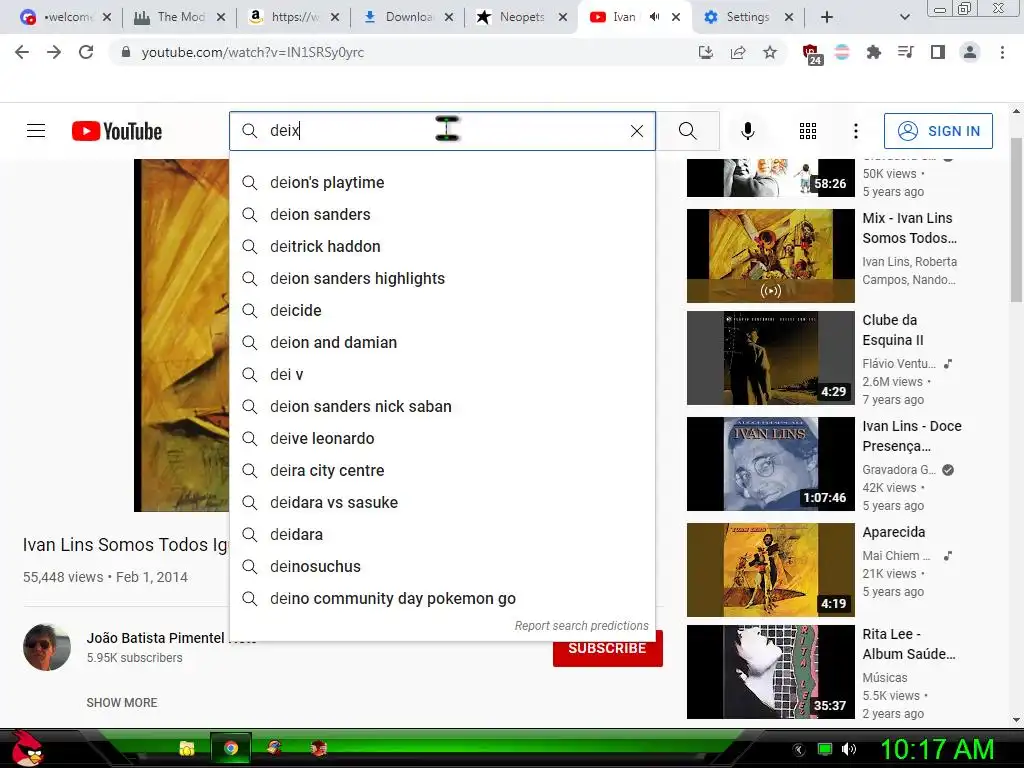This screenshot has height=768, width=1024.
Task: Click the URL in the address bar
Action: click(253, 52)
